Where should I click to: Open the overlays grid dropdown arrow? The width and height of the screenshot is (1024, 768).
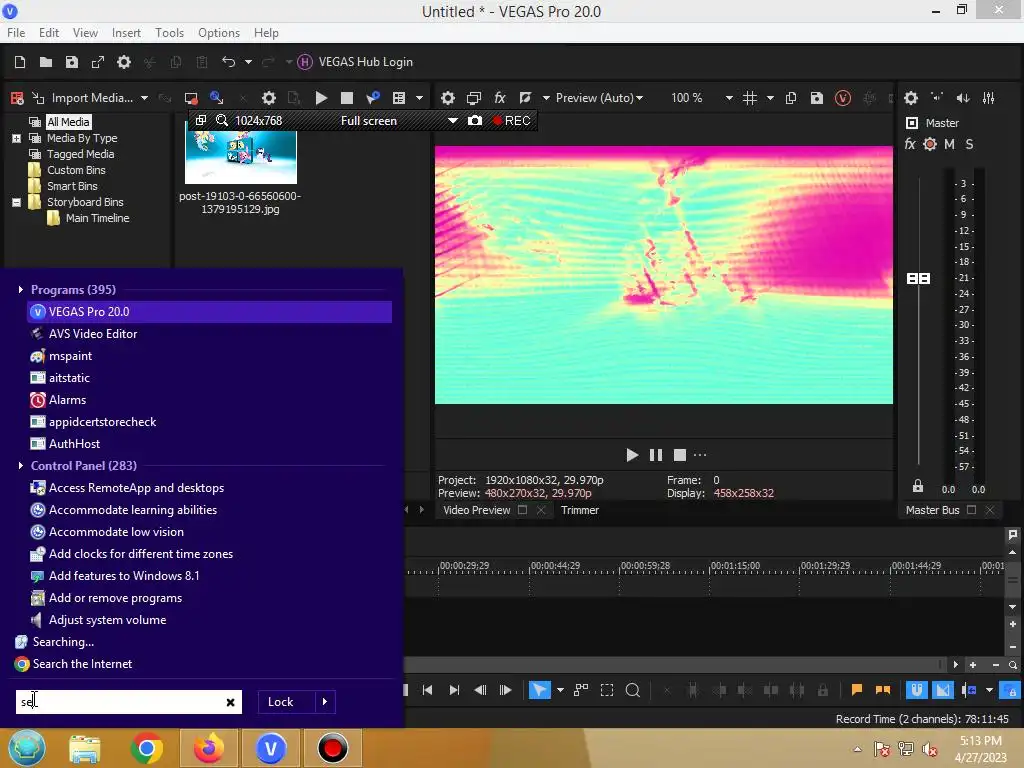771,98
